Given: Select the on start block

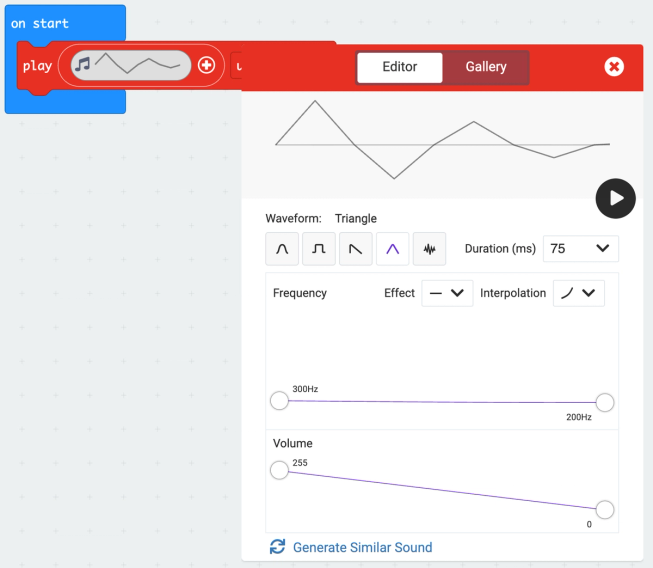Looking at the screenshot, I should (x=40, y=23).
